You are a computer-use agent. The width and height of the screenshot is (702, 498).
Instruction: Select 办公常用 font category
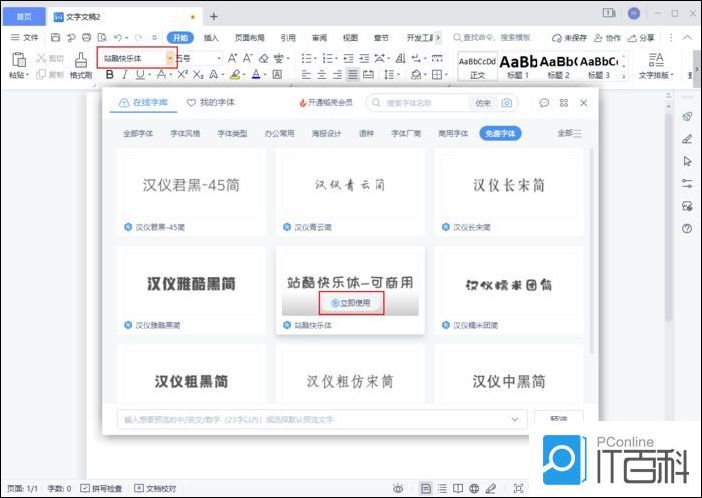point(279,133)
